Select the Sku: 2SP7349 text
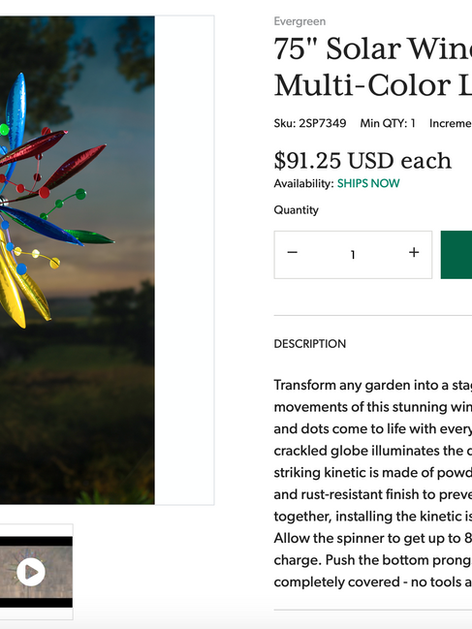472x629 pixels. pyautogui.click(x=310, y=123)
